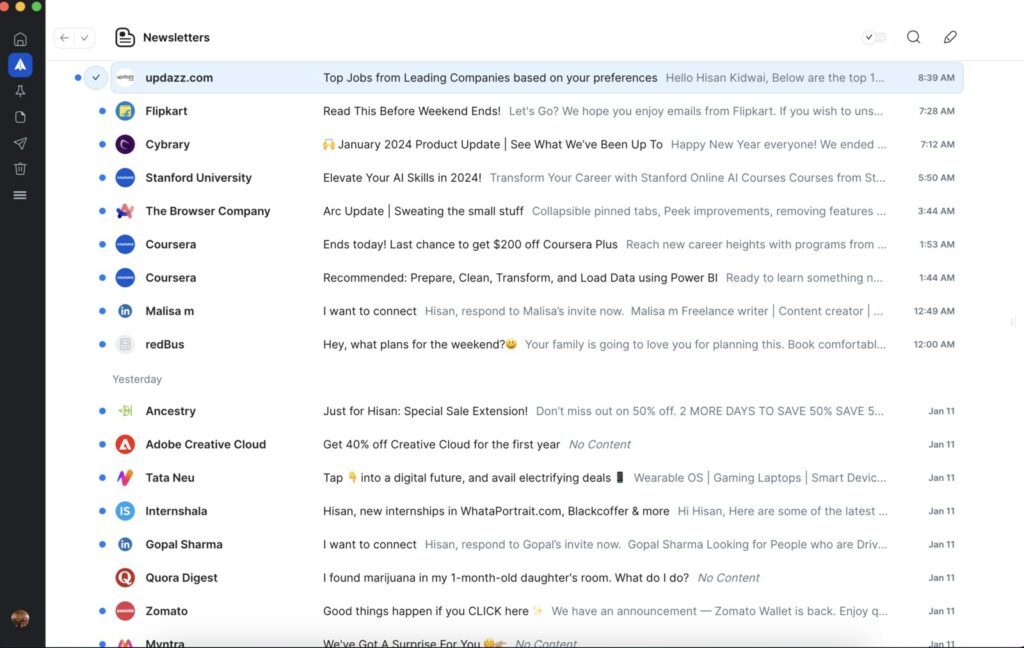Click the Newsletters list icon in the header
Viewport: 1024px width, 648px height.
(124, 37)
